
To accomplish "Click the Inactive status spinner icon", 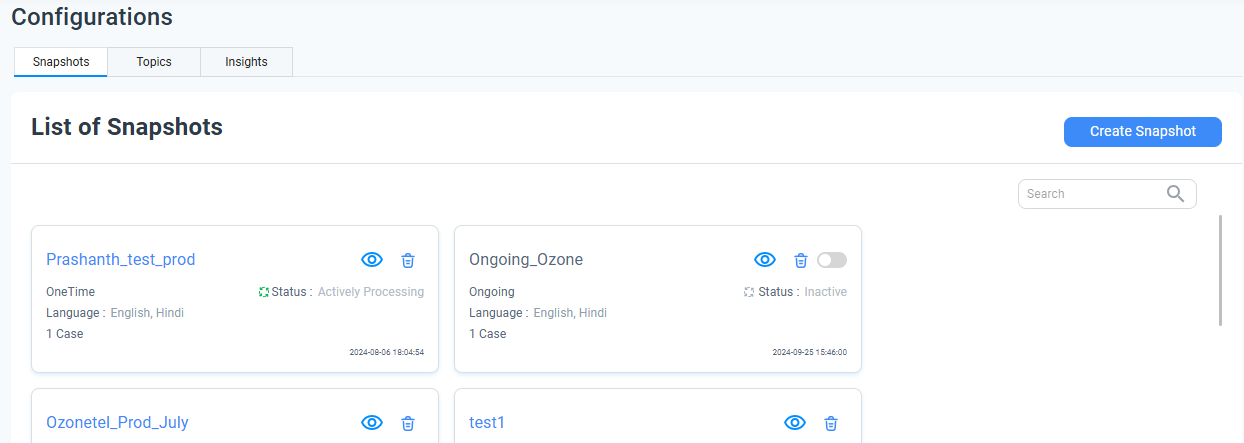I will pyautogui.click(x=749, y=292).
